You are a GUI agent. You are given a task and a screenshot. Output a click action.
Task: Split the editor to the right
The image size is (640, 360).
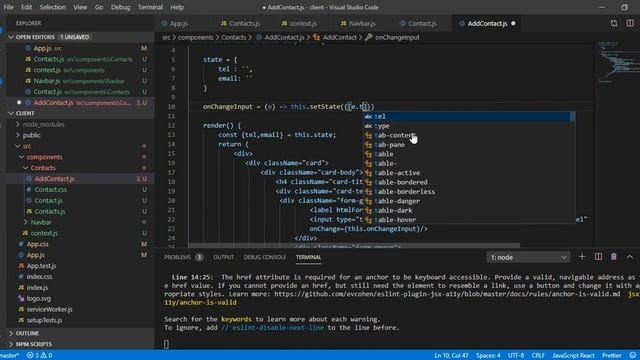(630, 24)
